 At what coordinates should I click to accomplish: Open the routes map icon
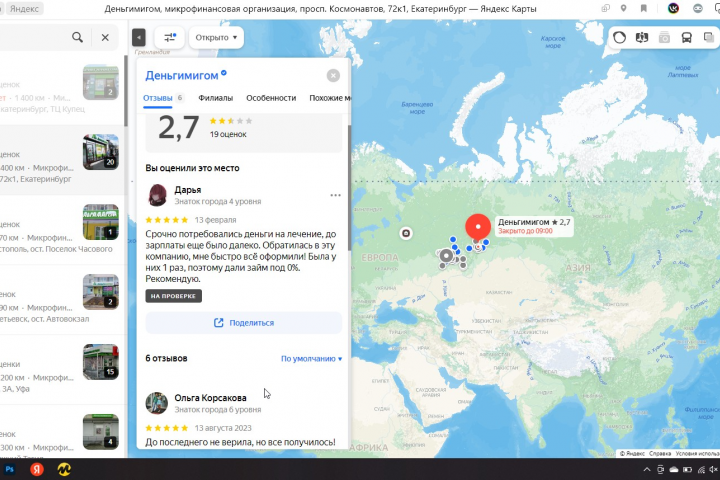click(642, 38)
